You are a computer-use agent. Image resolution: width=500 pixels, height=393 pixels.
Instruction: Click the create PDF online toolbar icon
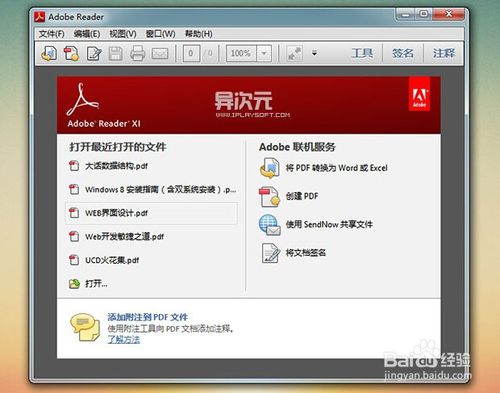71,53
